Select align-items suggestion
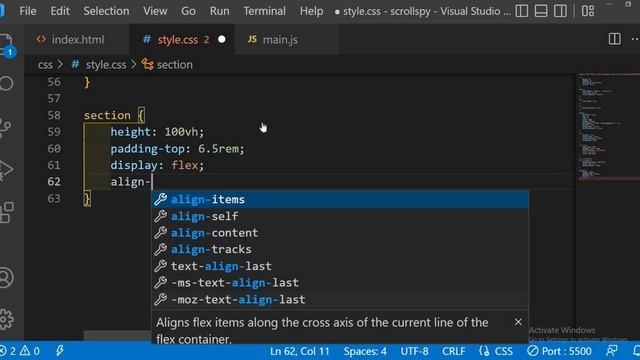 pos(340,200)
